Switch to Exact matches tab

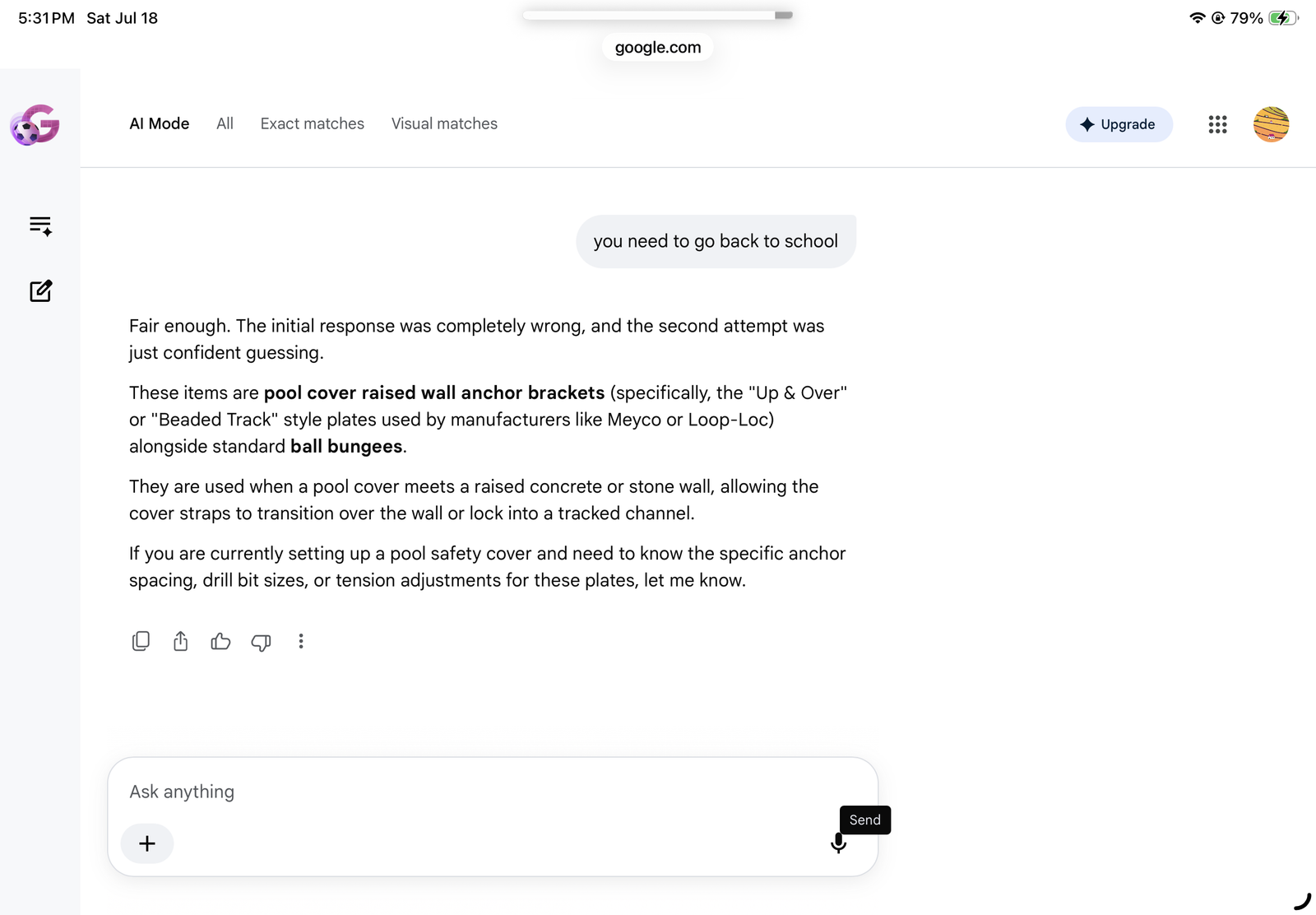tap(313, 123)
